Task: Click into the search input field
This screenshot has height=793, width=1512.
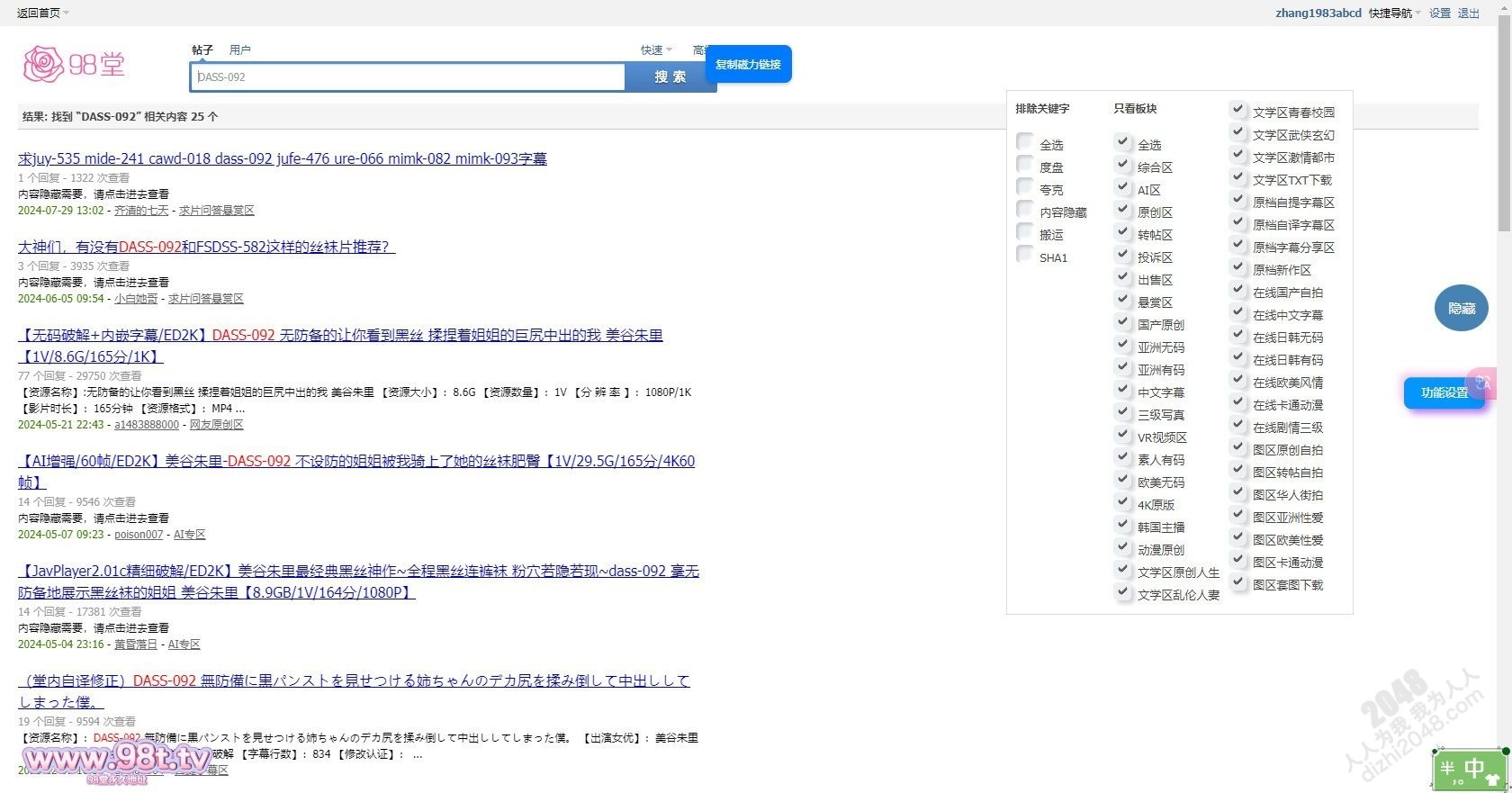Action: (407, 77)
